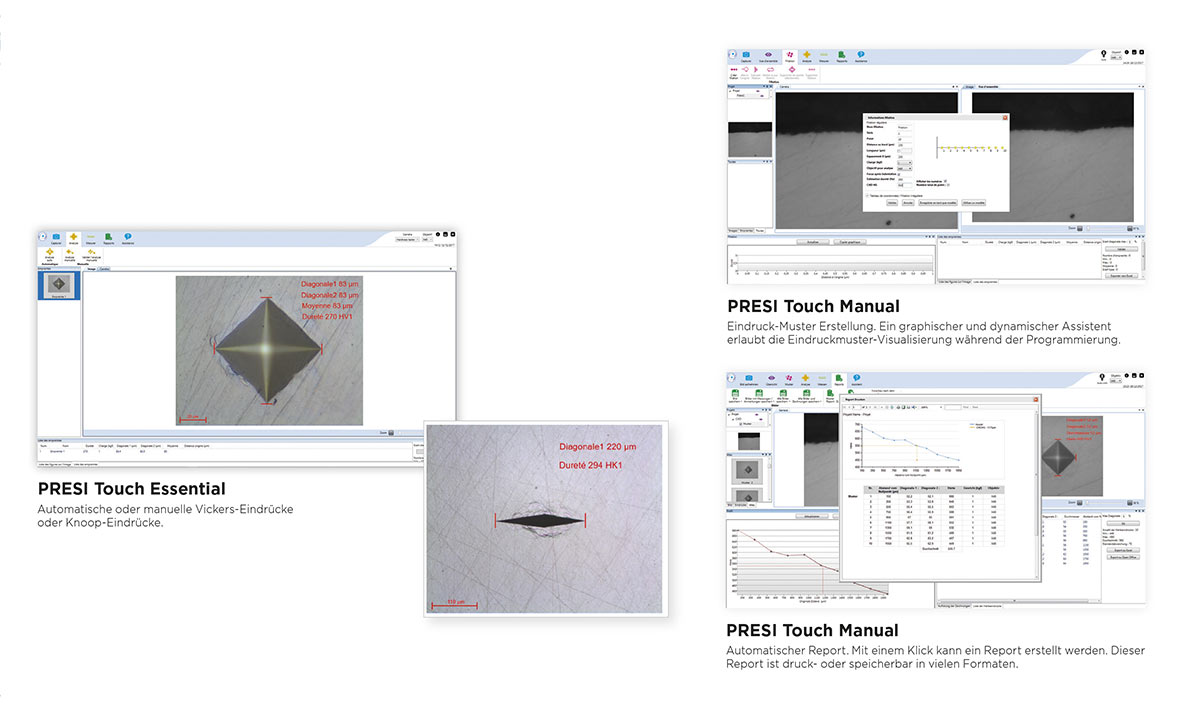Click Valider l'analyse manuelle icon
Image resolution: width=1200 pixels, height=726 pixels.
click(x=91, y=254)
